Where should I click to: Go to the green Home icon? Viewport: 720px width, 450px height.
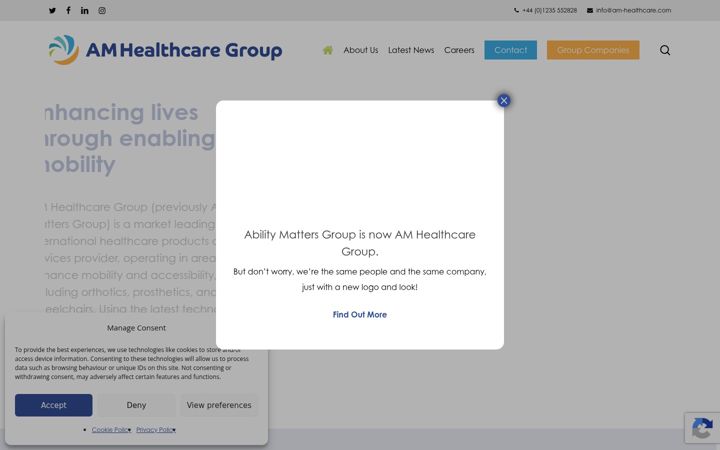coord(327,50)
